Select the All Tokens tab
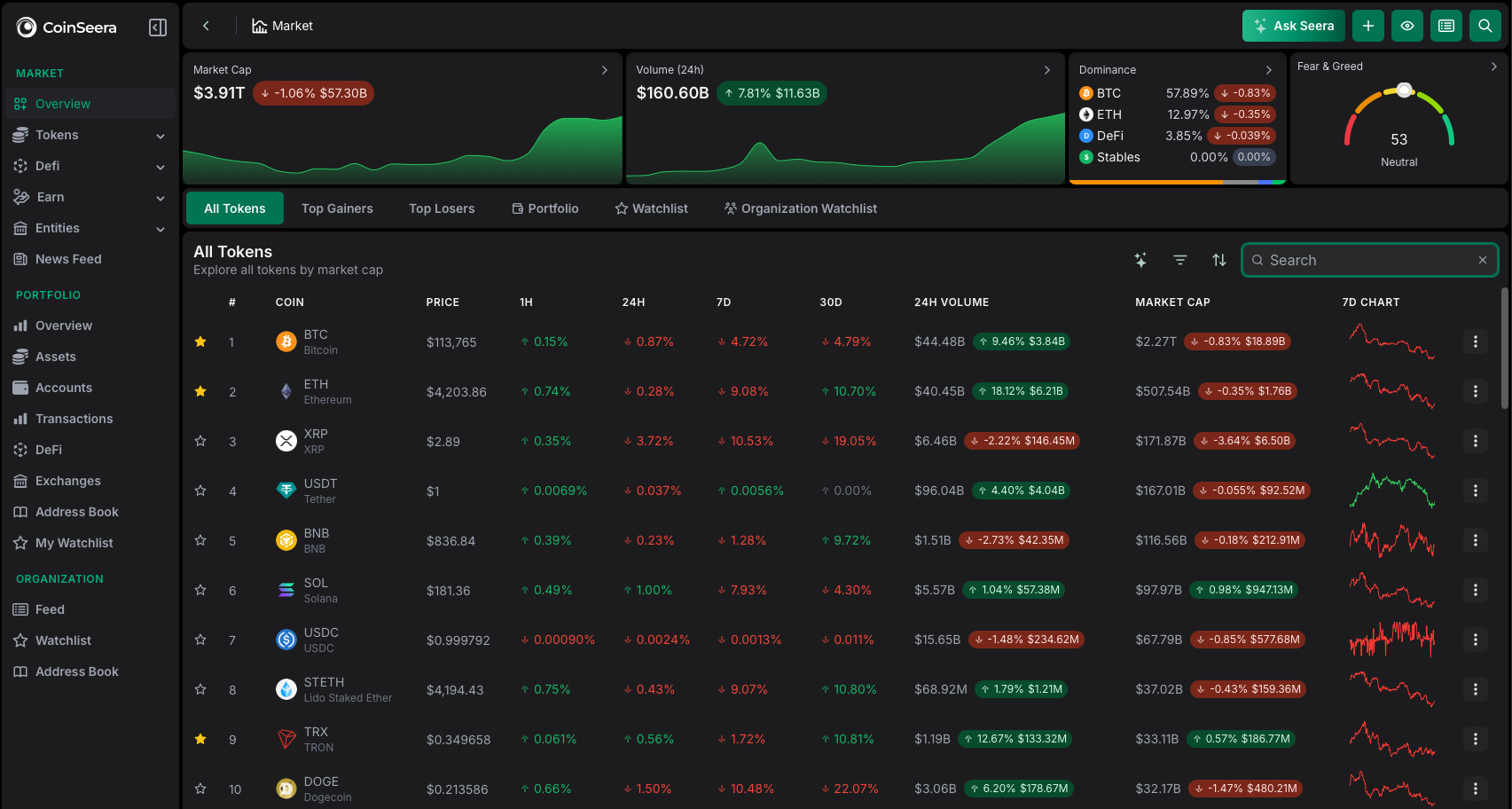Screen dimensions: 1512x809 (x=235, y=208)
